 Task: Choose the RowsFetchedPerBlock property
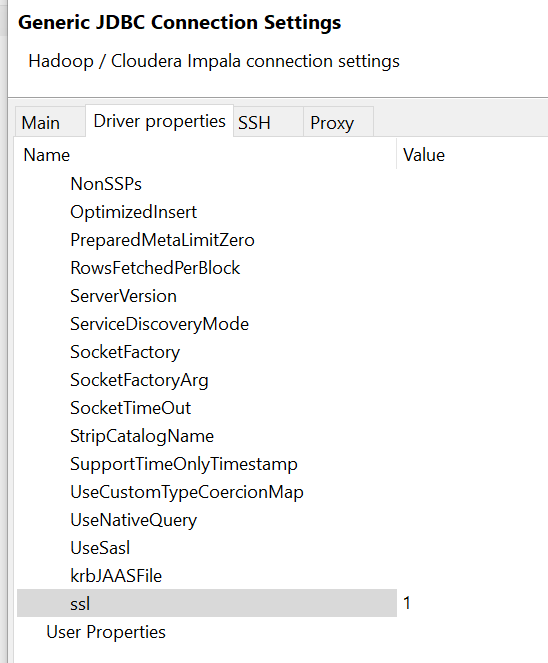155,268
